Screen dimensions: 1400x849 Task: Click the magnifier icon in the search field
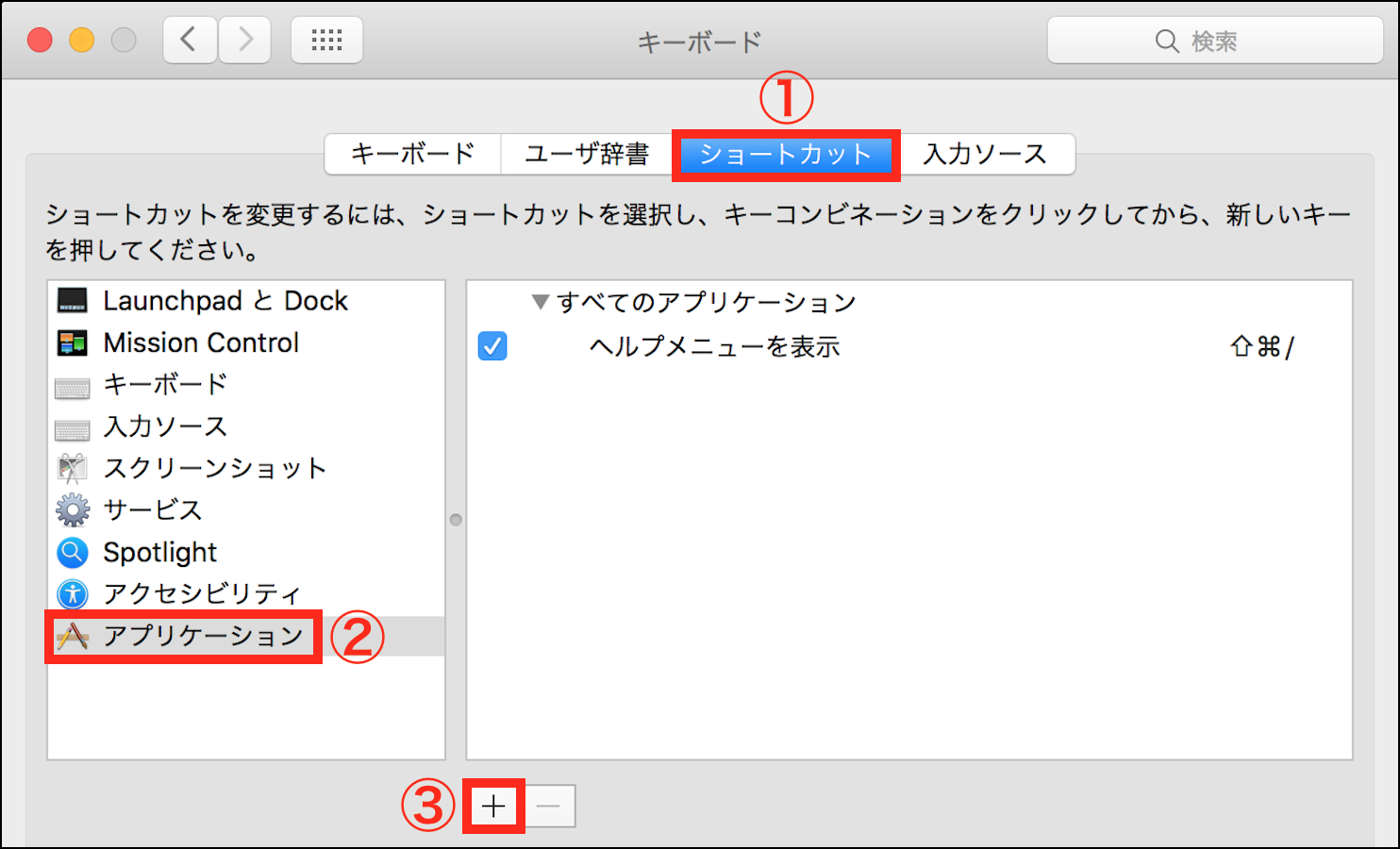[1167, 42]
